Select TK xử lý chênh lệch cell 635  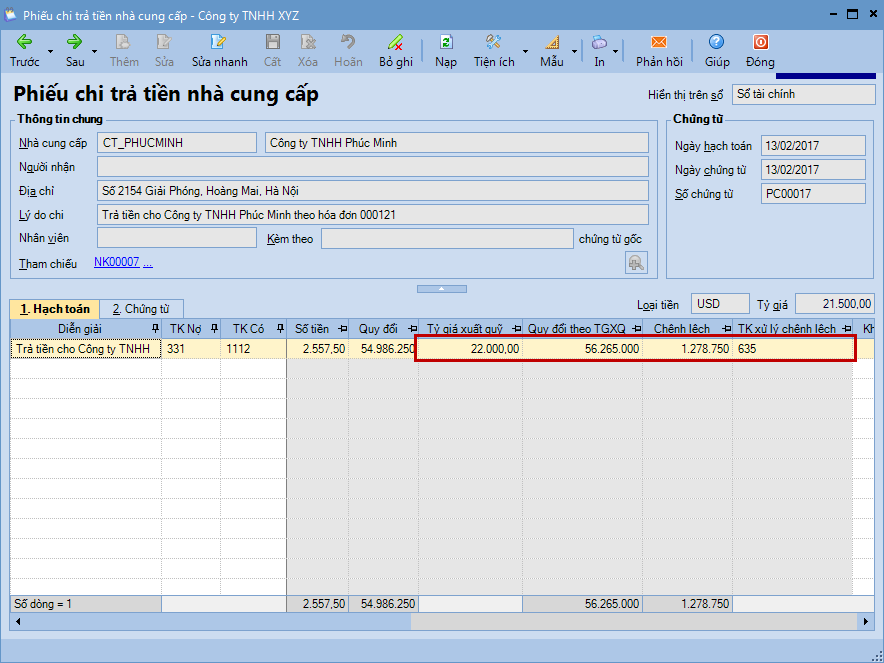pos(792,349)
